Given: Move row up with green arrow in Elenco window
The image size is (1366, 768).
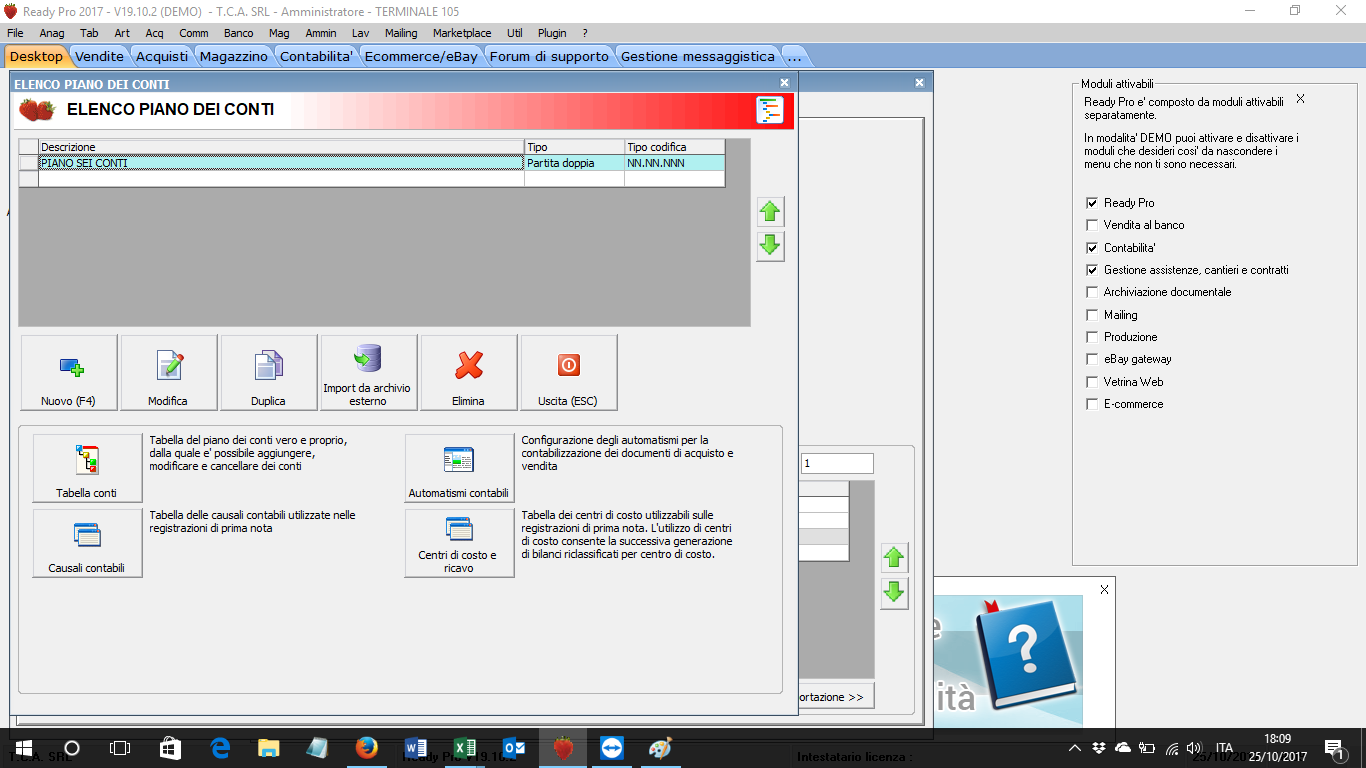Looking at the screenshot, I should point(770,212).
